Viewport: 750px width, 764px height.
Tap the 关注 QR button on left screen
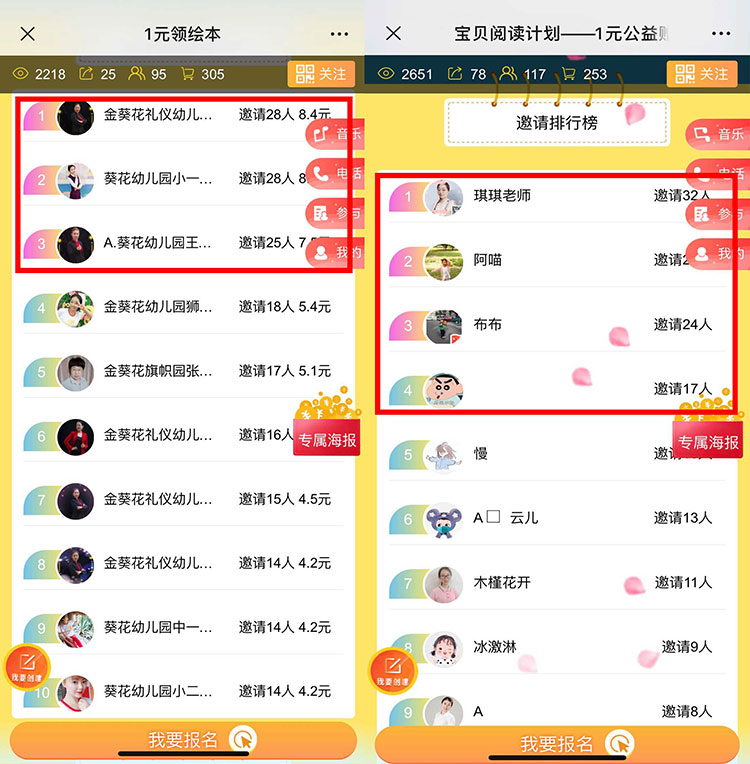(321, 74)
